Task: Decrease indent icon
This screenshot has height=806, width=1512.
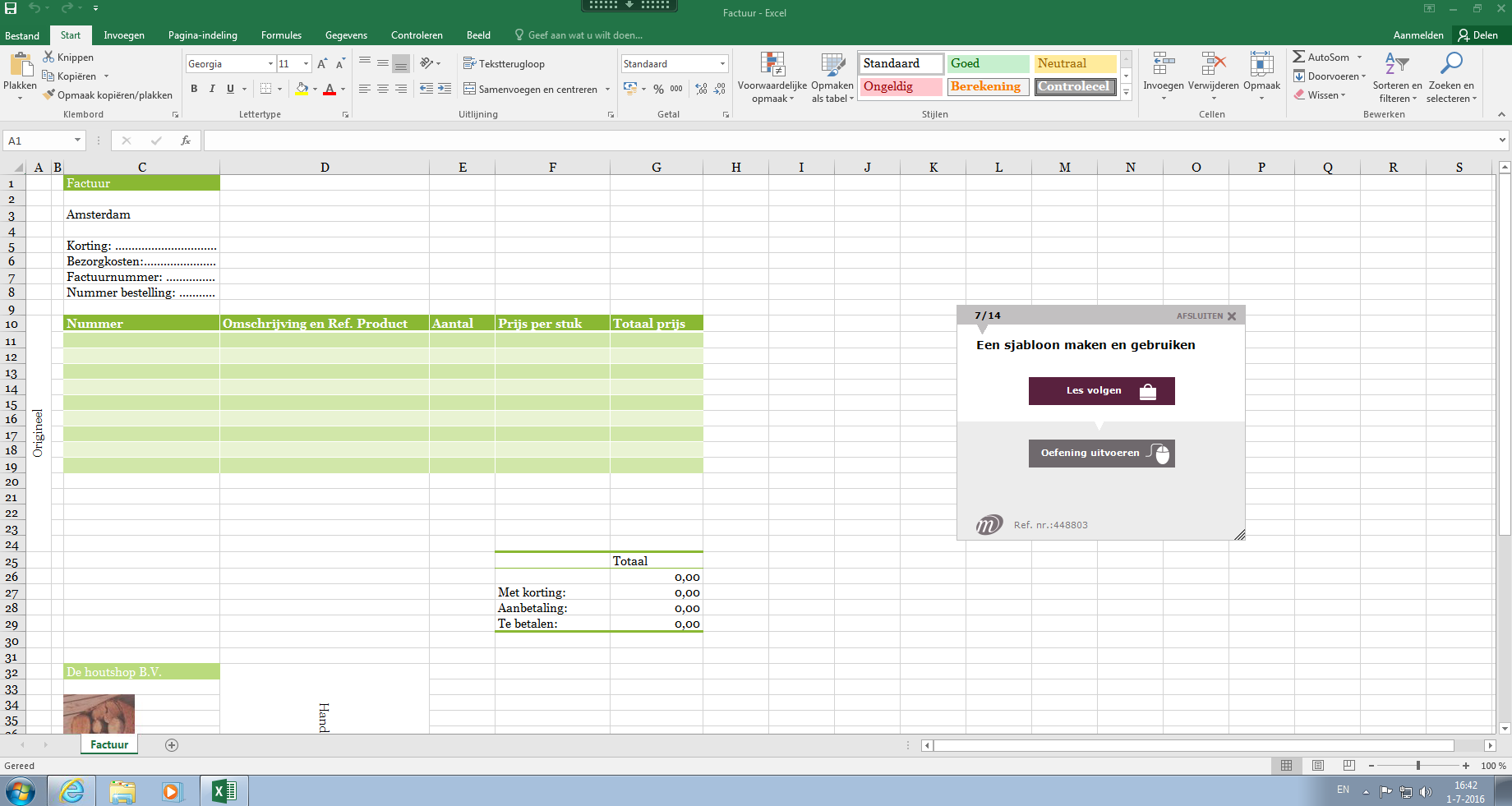Action: (426, 88)
